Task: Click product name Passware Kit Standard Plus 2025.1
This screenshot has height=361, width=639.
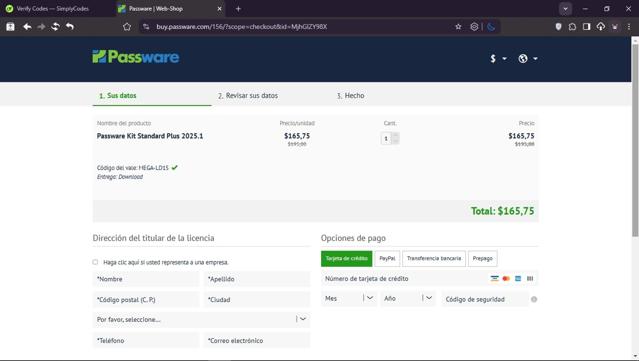Action: tap(150, 136)
